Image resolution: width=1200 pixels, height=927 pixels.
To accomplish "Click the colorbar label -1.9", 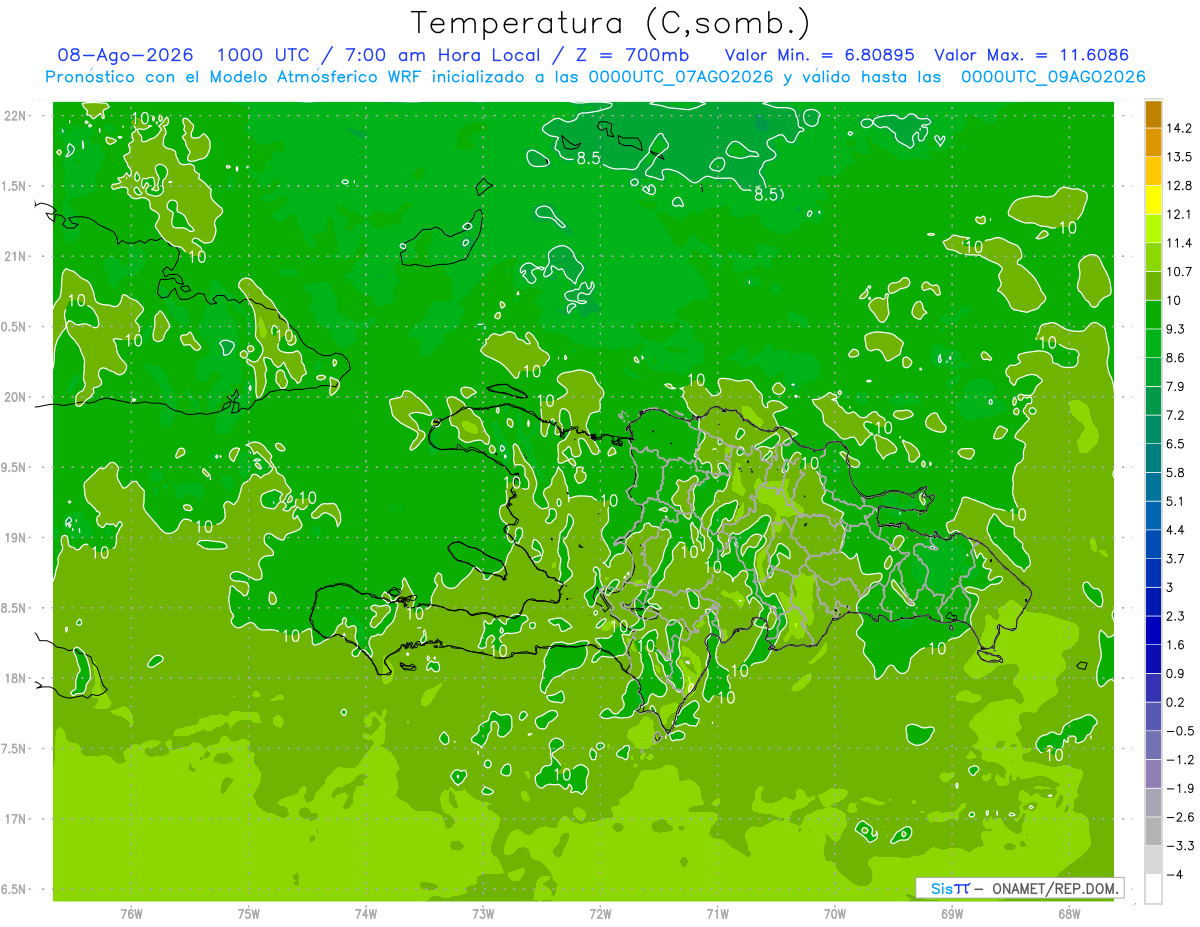I will [x=1180, y=788].
